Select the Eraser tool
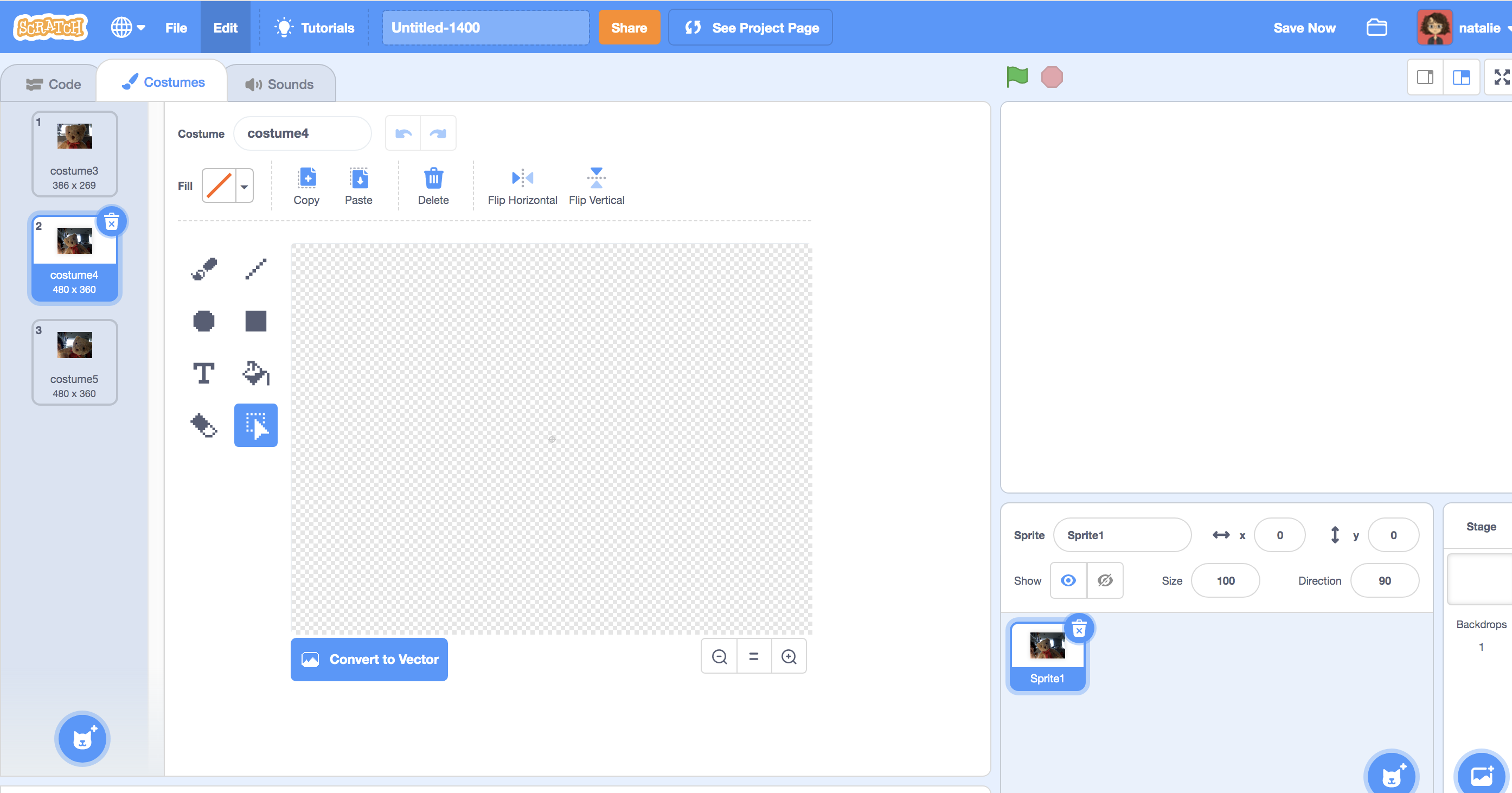 (204, 425)
